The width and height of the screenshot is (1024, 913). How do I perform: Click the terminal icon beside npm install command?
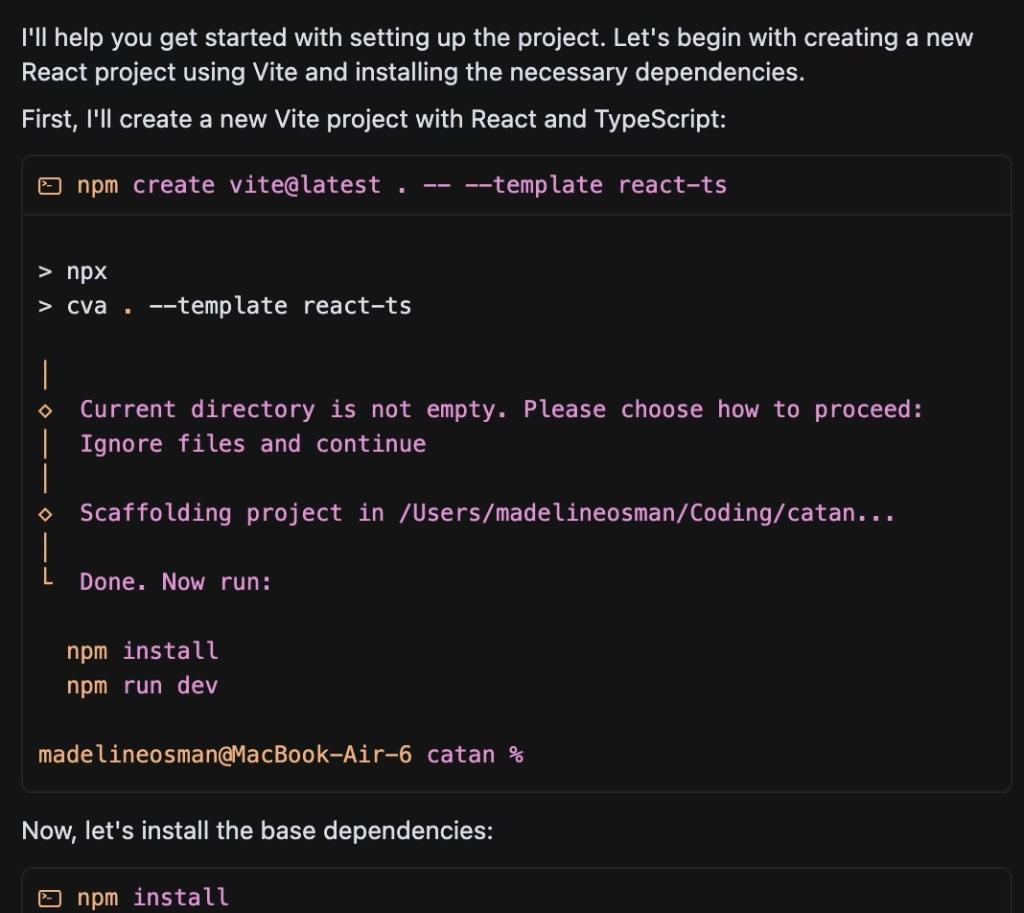[x=49, y=897]
